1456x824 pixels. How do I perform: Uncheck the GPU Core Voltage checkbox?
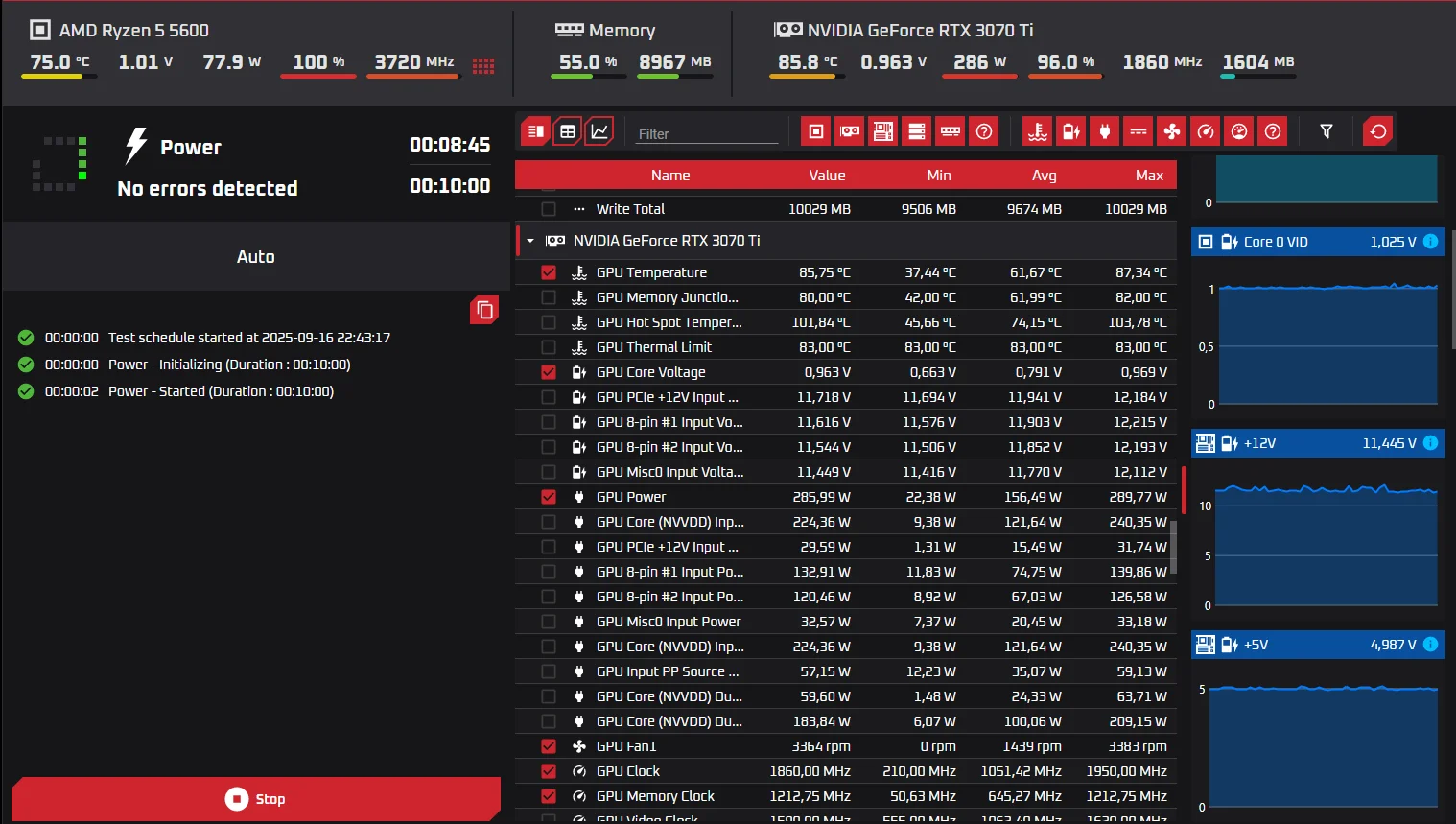549,372
